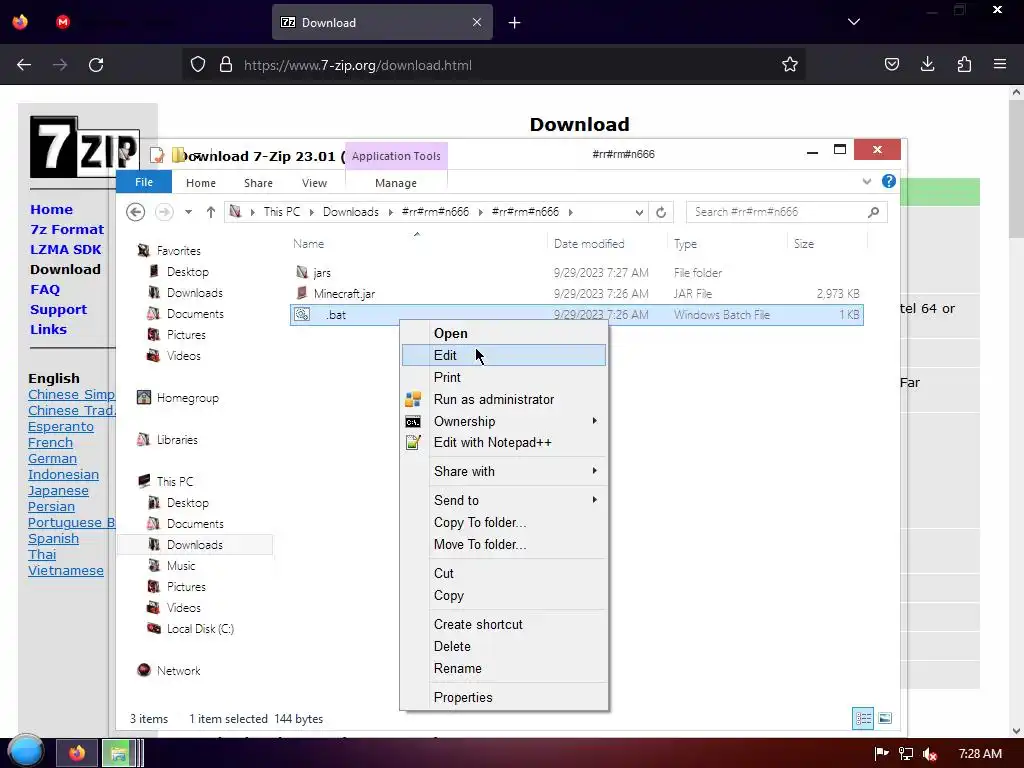The height and width of the screenshot is (768, 1024).
Task: Open the 7z Format link
Action: [x=67, y=229]
